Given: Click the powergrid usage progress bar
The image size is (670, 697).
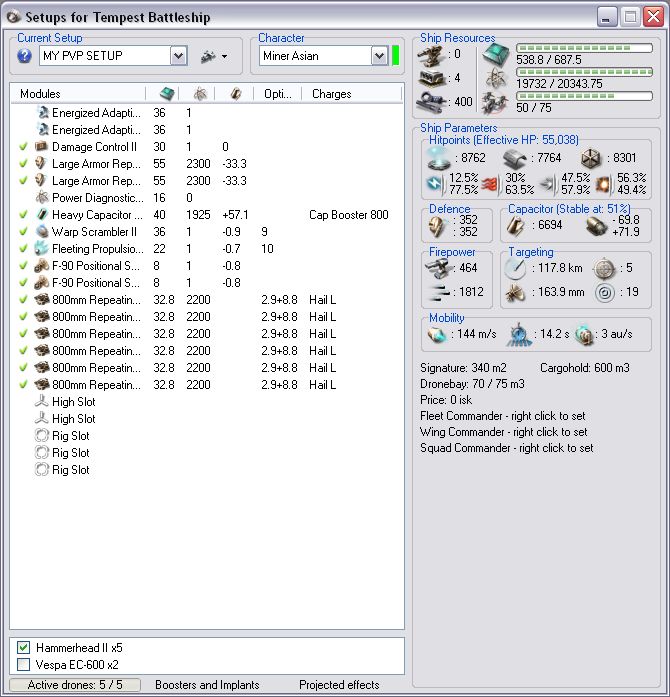Looking at the screenshot, I should pyautogui.click(x=584, y=72).
